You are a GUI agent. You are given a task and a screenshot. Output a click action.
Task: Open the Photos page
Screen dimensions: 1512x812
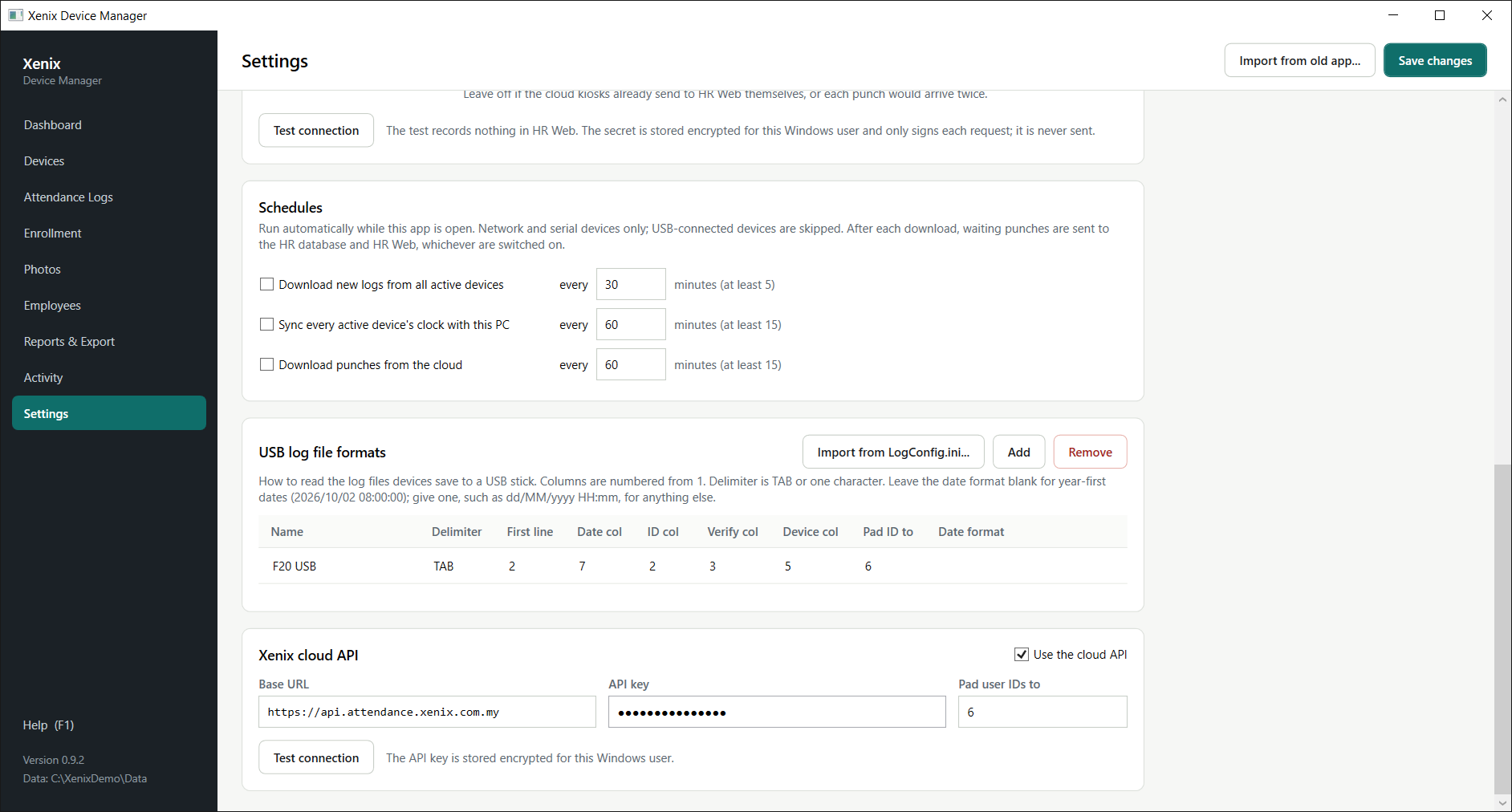pos(109,270)
